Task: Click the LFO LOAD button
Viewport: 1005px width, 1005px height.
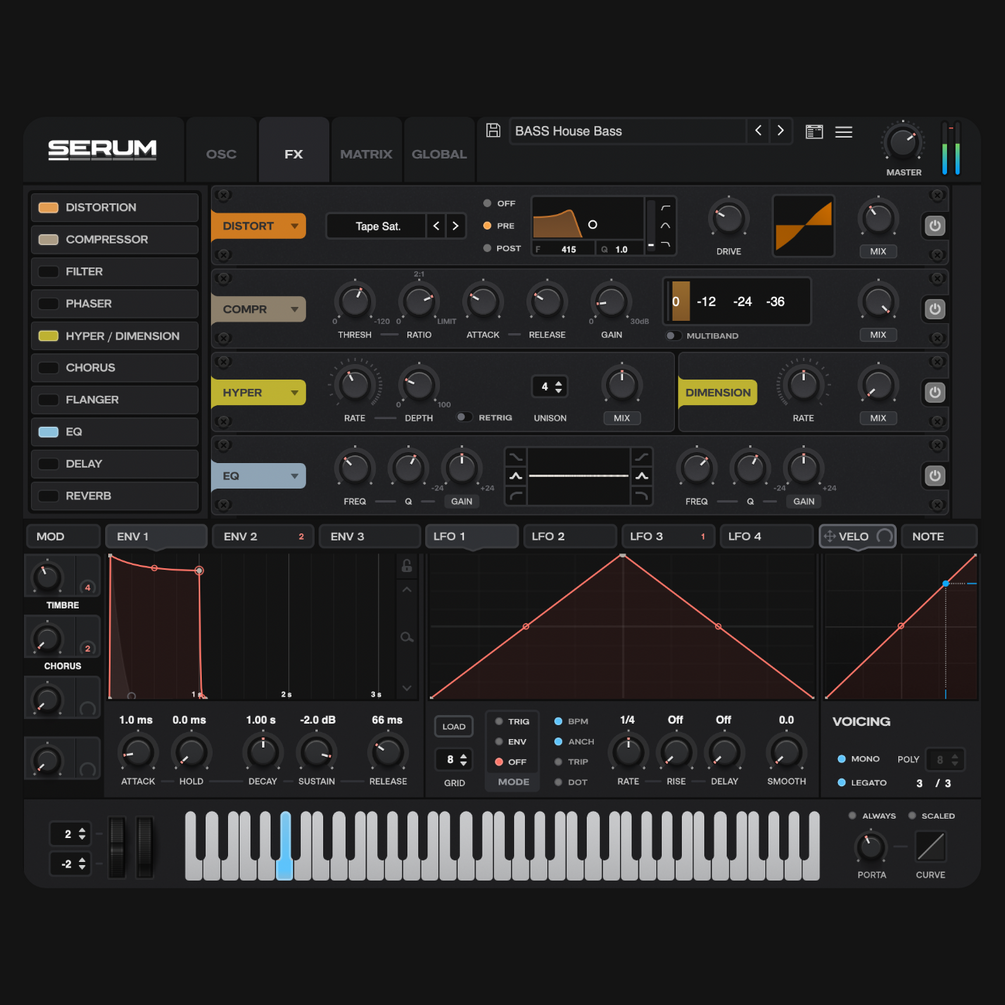Action: click(454, 726)
